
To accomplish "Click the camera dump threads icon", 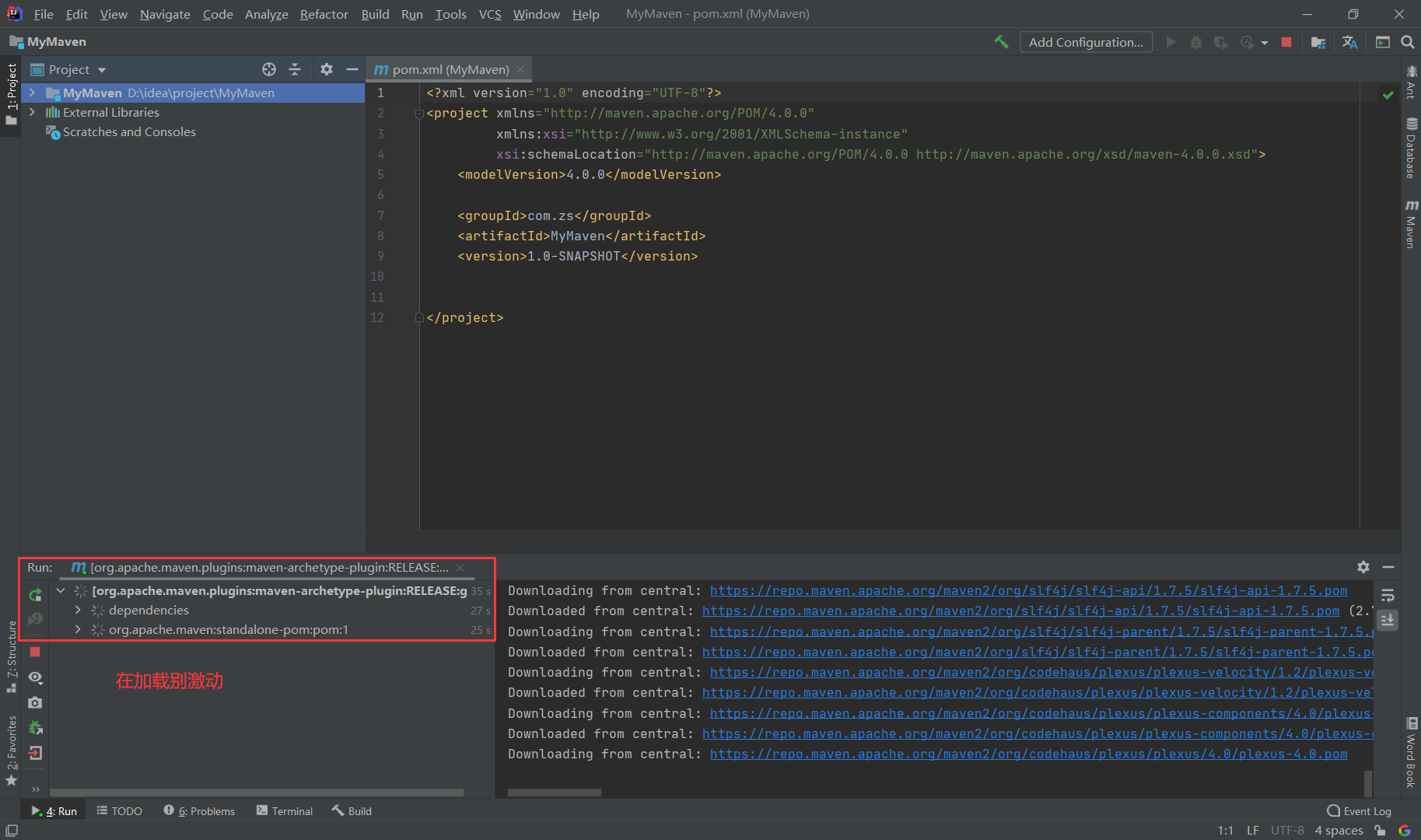I will 35,702.
